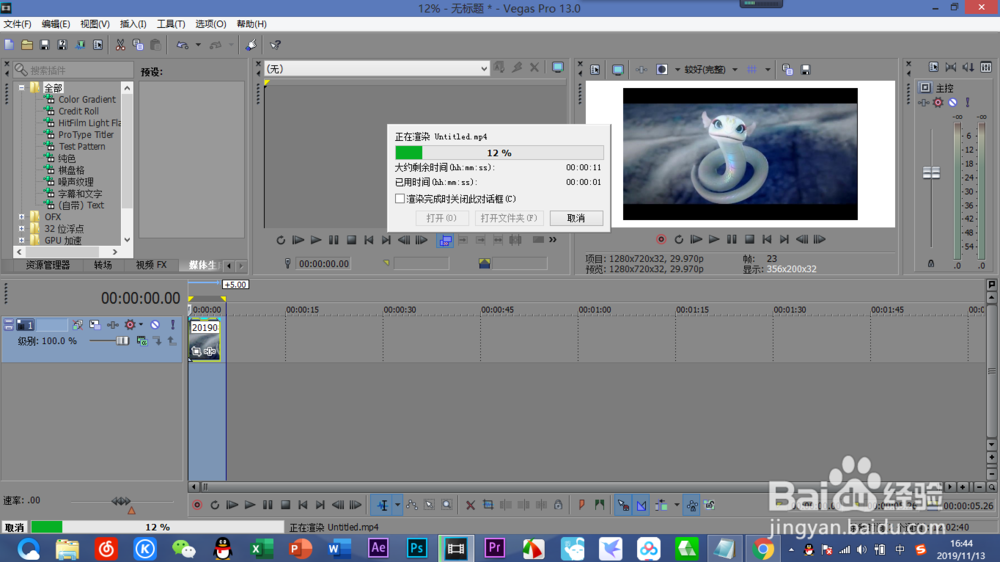This screenshot has height=562, width=1000.
Task: Click the Paste clipboard icon
Action: click(156, 45)
